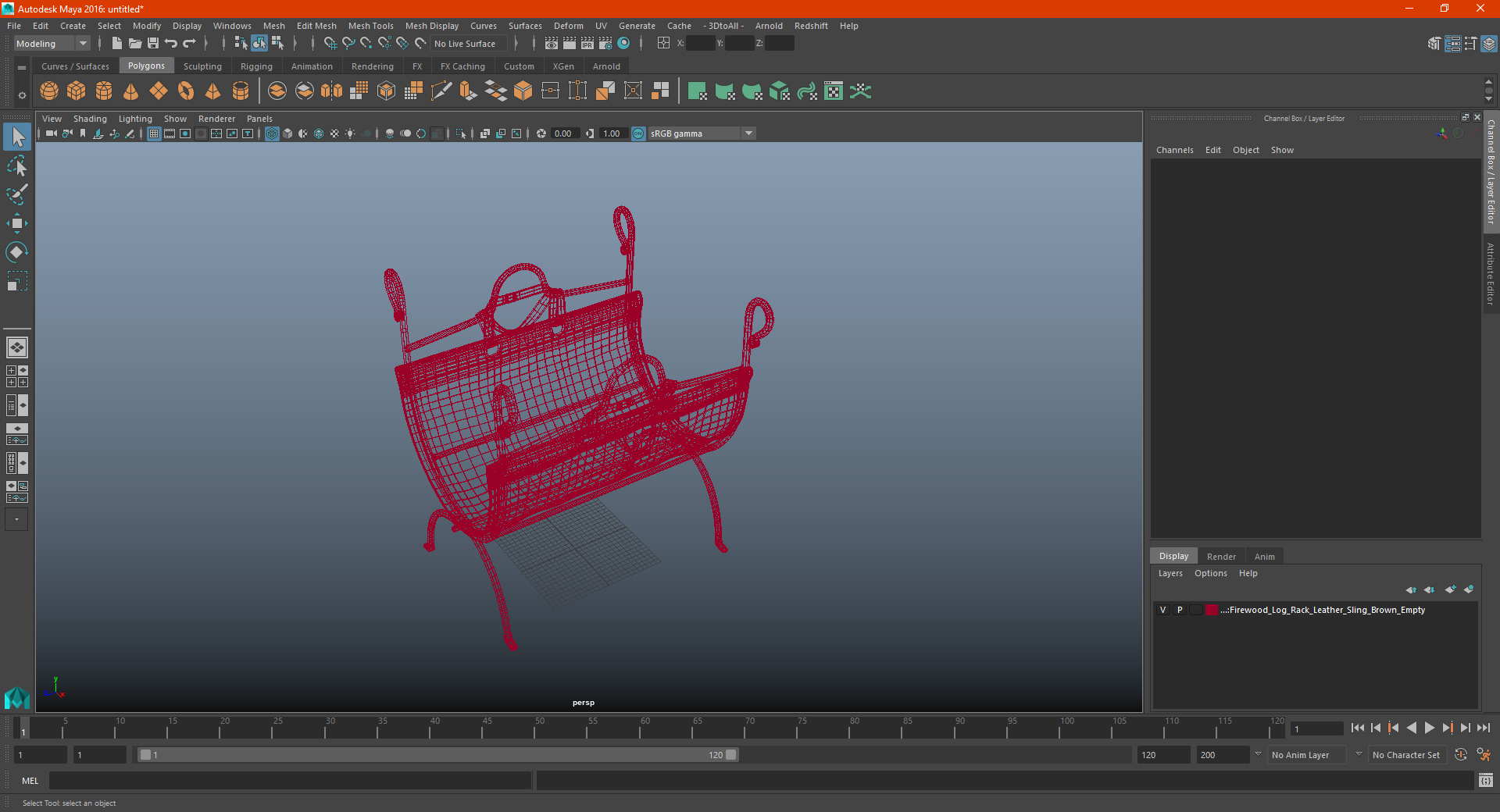The image size is (1500, 812).
Task: Create a polygon cylinder from the shelf
Action: point(104,91)
